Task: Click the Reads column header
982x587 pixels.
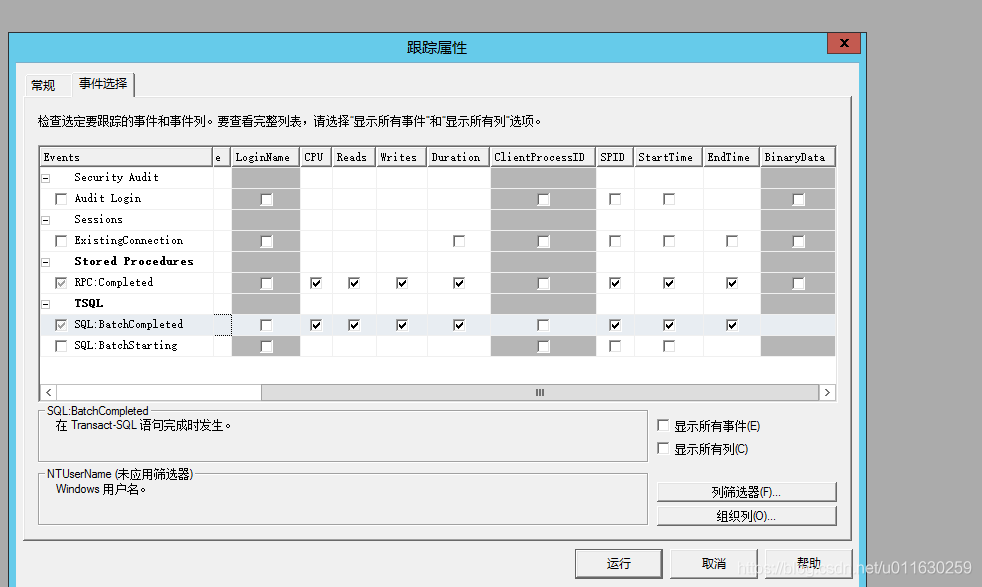Action: (x=354, y=157)
